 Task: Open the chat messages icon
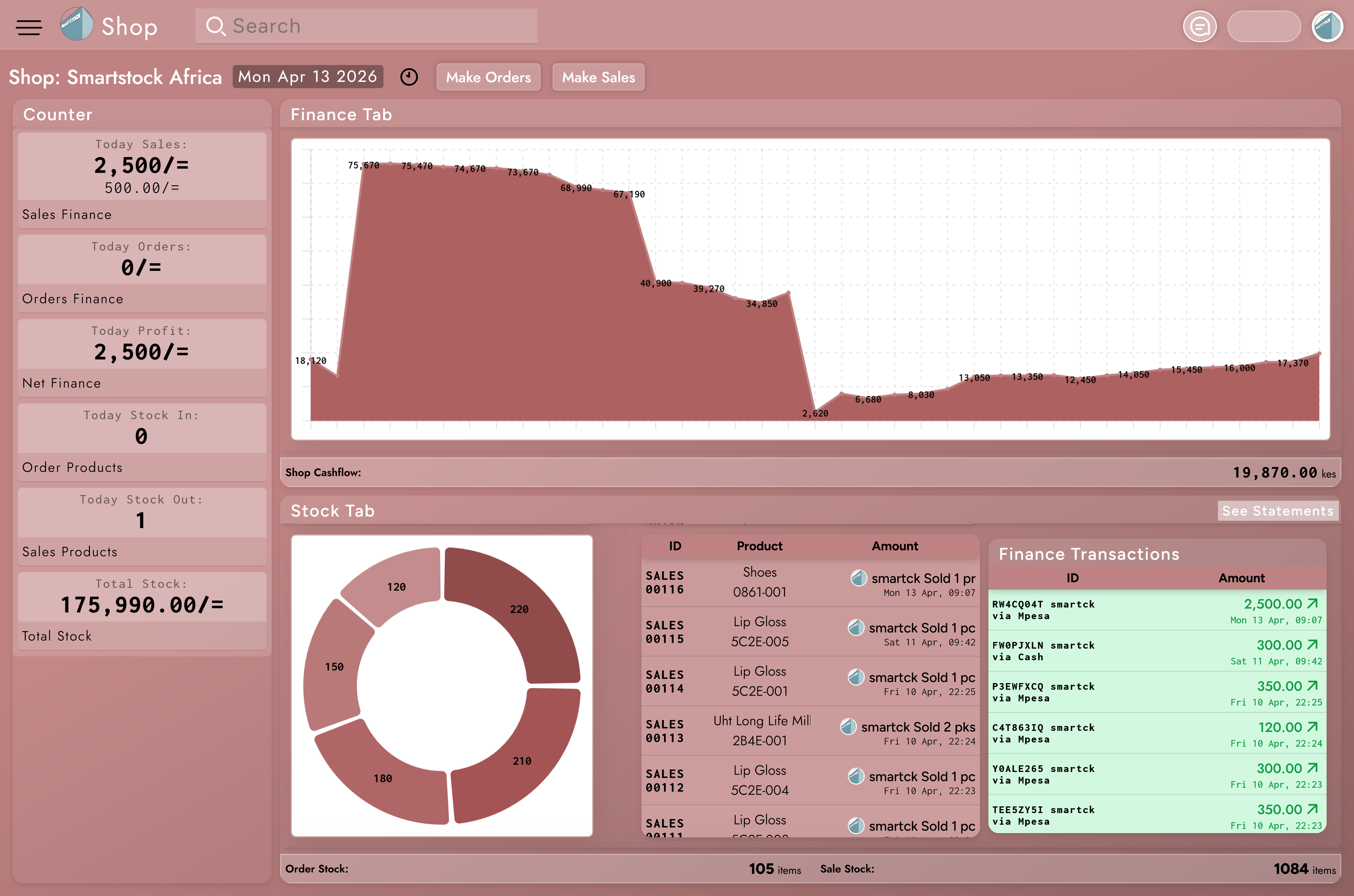tap(1199, 26)
